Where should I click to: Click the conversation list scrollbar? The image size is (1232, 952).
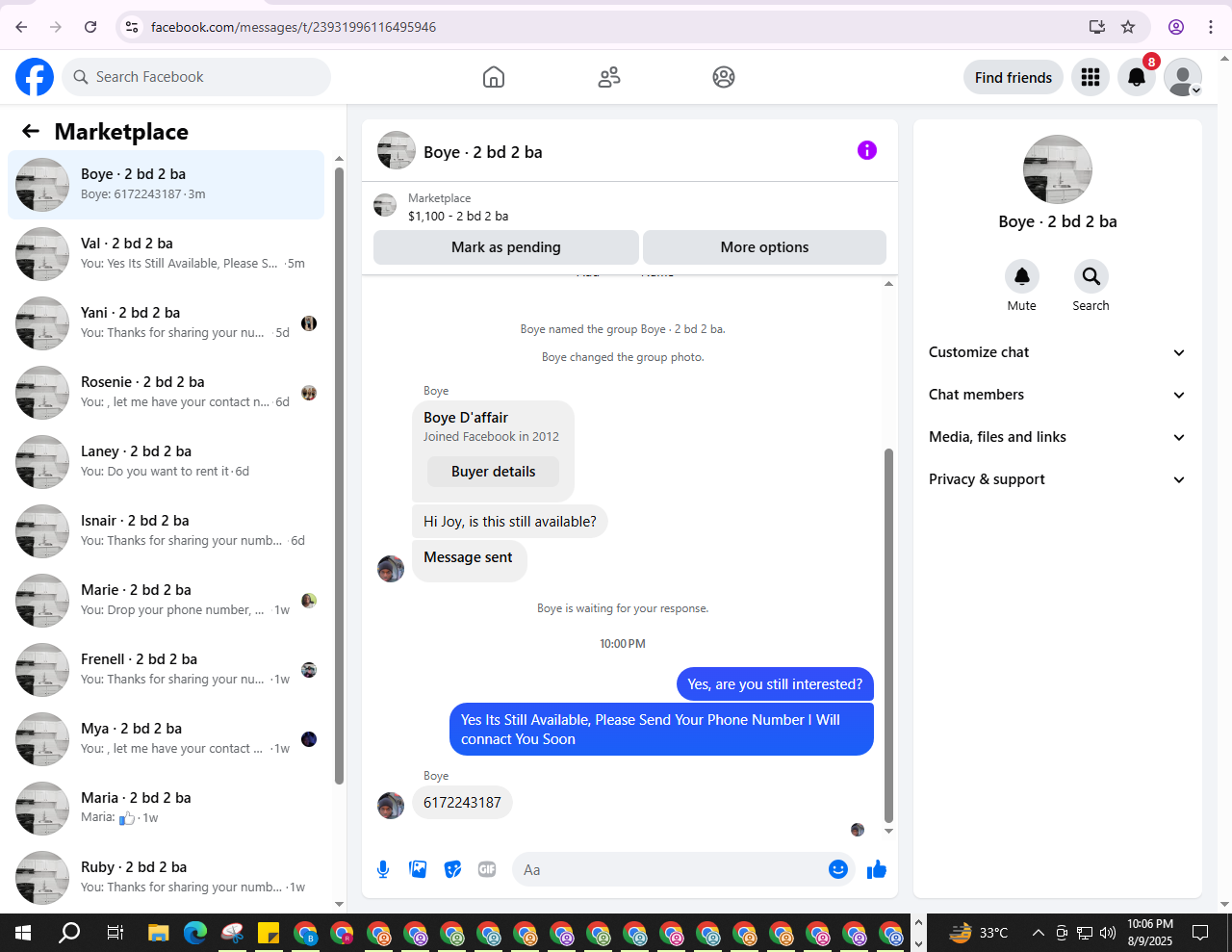(339, 476)
